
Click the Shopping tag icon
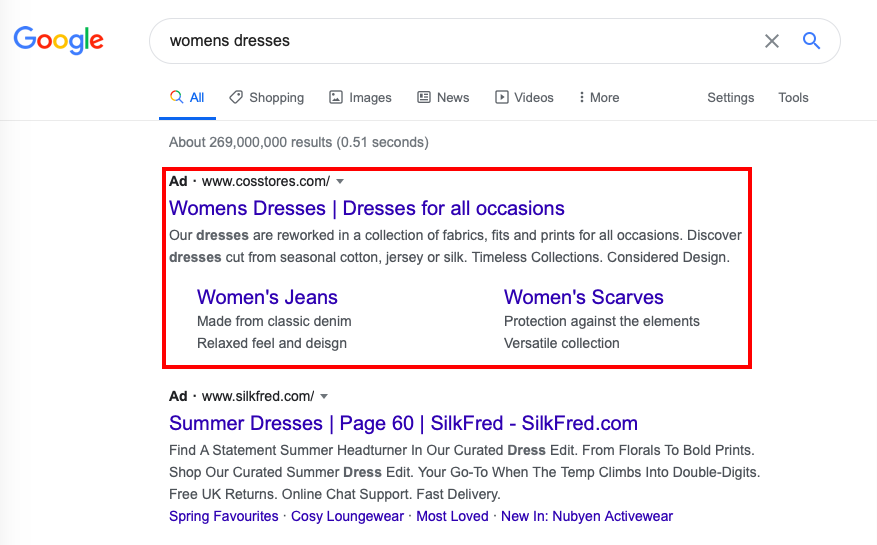(236, 97)
